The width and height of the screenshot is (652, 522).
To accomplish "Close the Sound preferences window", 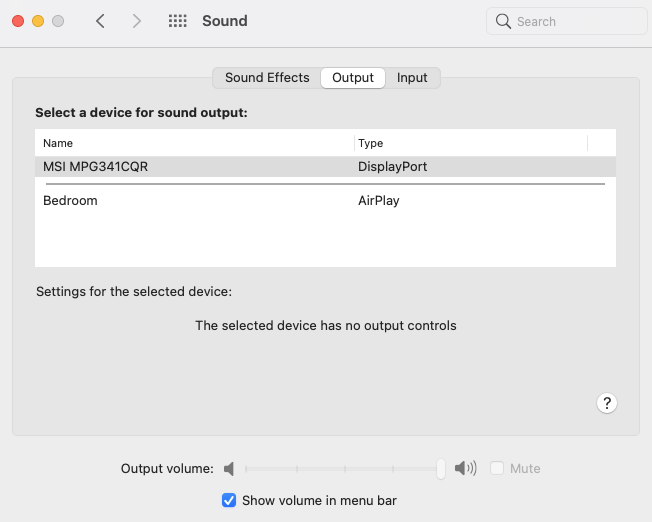I will coord(18,21).
